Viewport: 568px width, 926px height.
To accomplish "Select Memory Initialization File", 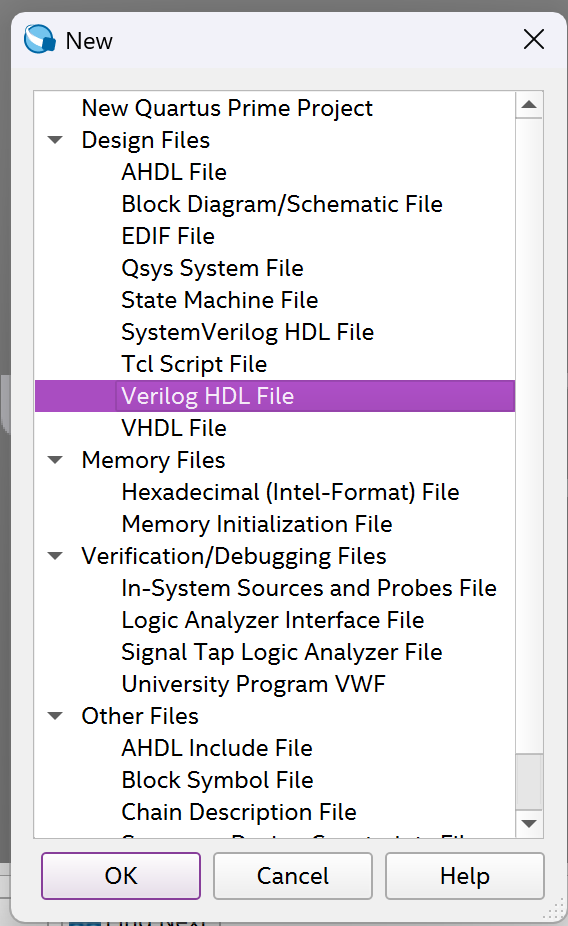I will (257, 524).
